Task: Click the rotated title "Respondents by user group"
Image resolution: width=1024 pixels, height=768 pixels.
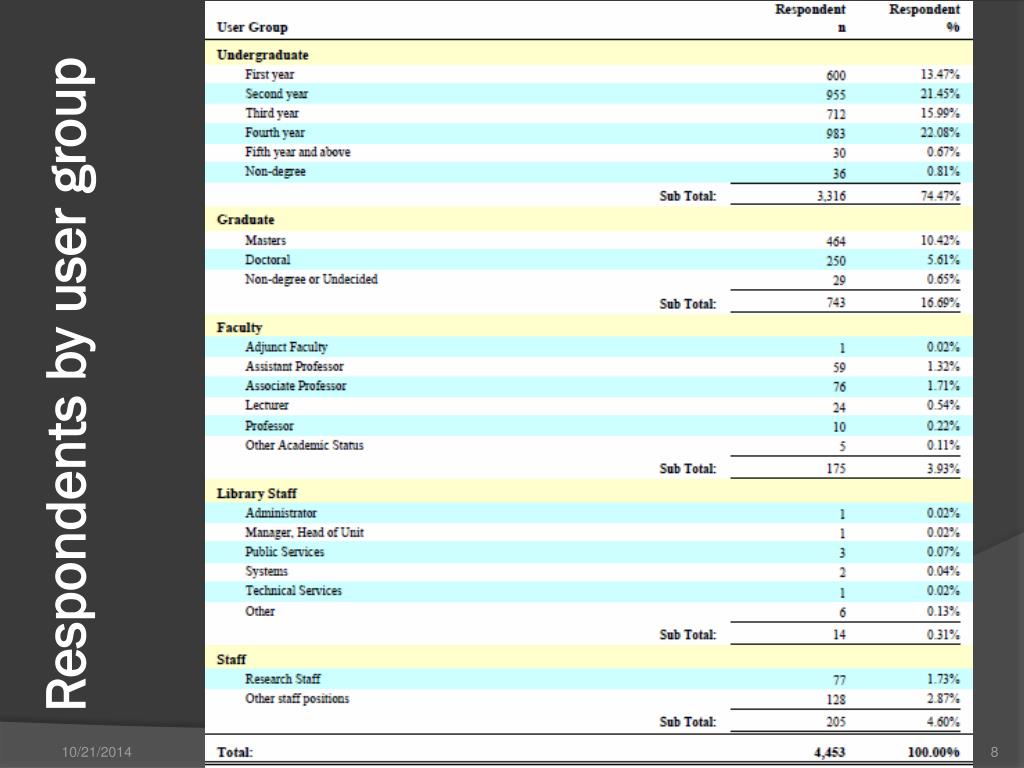Action: click(x=71, y=383)
